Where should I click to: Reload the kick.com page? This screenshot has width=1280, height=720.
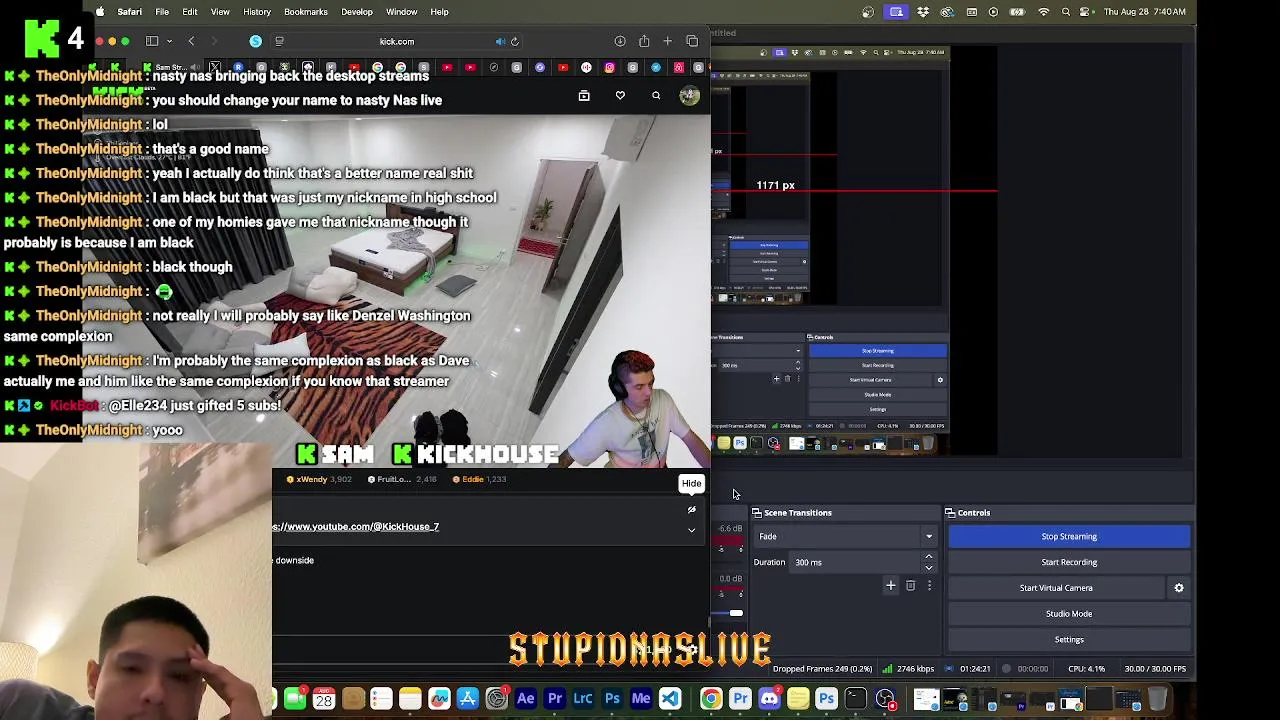pyautogui.click(x=515, y=41)
